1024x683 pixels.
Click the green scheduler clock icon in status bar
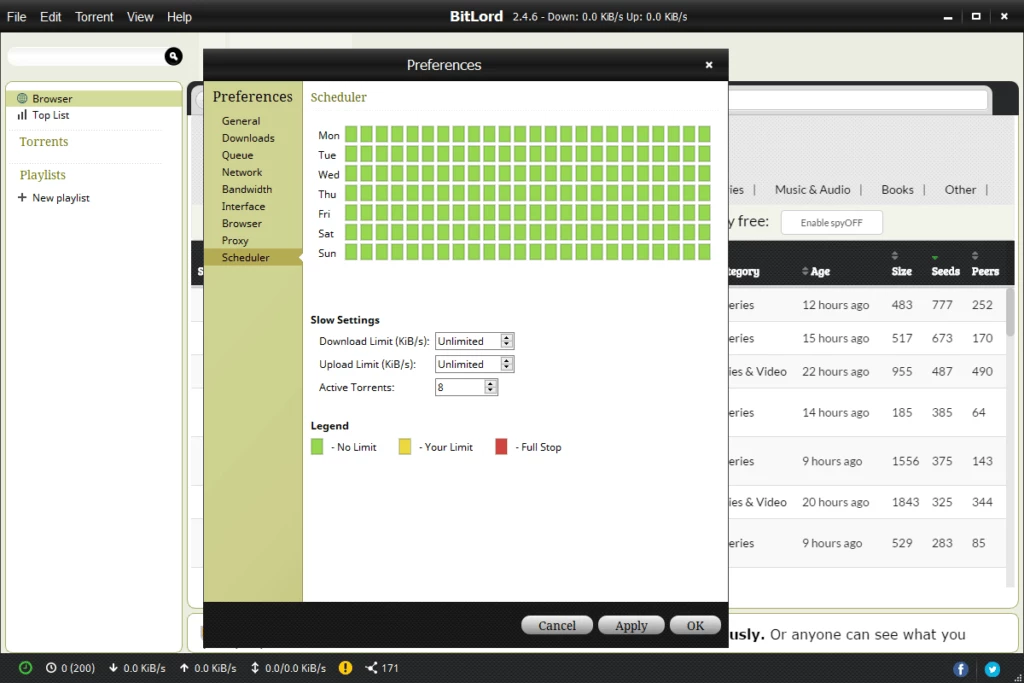click(x=25, y=668)
